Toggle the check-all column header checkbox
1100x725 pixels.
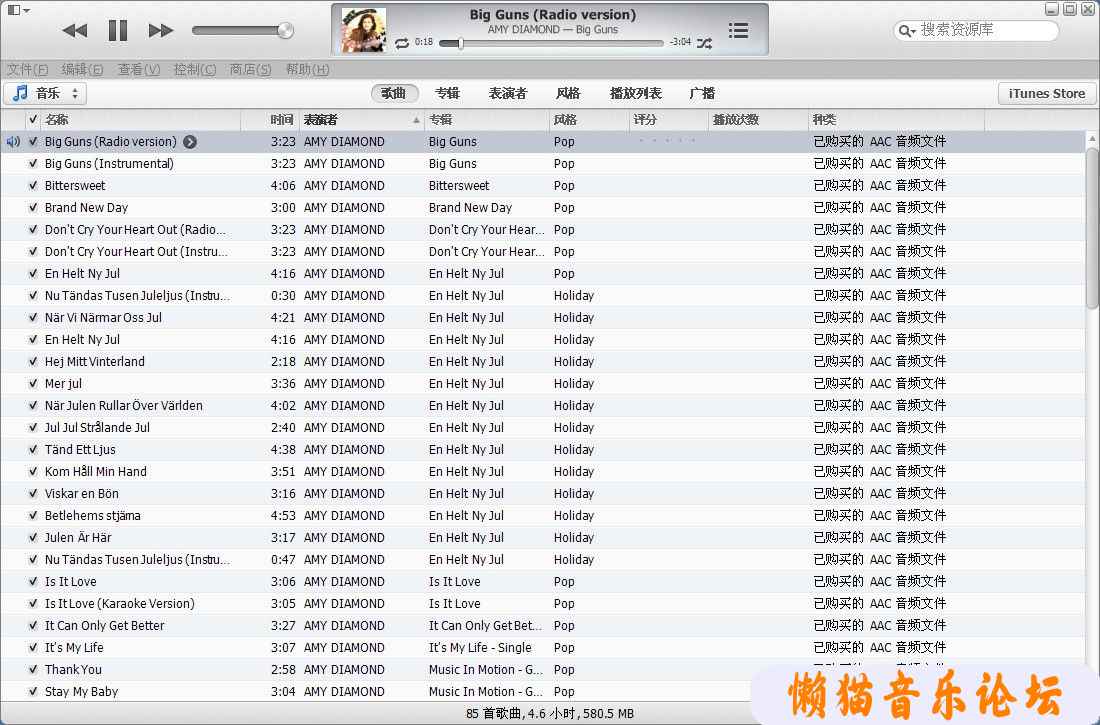[33, 120]
